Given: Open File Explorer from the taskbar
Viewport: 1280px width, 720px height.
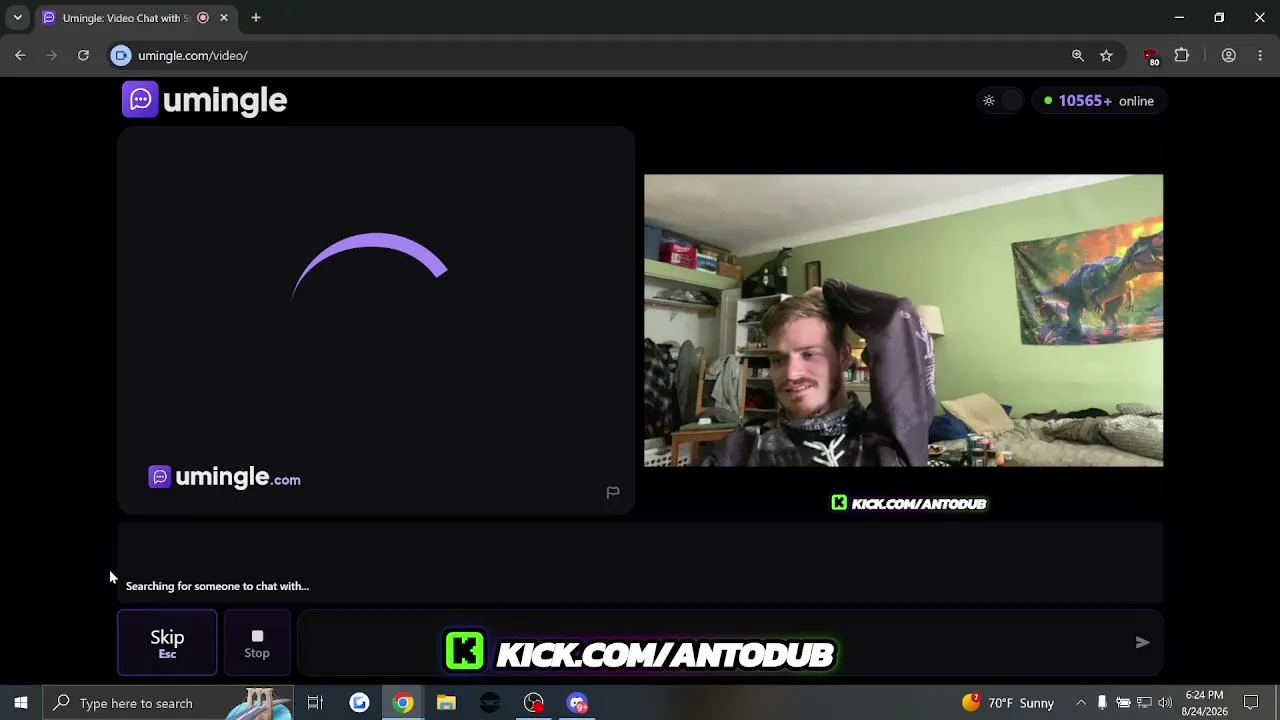Looking at the screenshot, I should click(446, 703).
